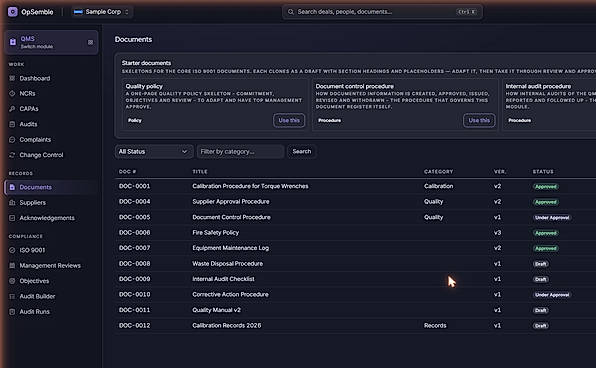596x368 pixels.
Task: Click the Documents file icon in sidebar
Action: click(12, 187)
